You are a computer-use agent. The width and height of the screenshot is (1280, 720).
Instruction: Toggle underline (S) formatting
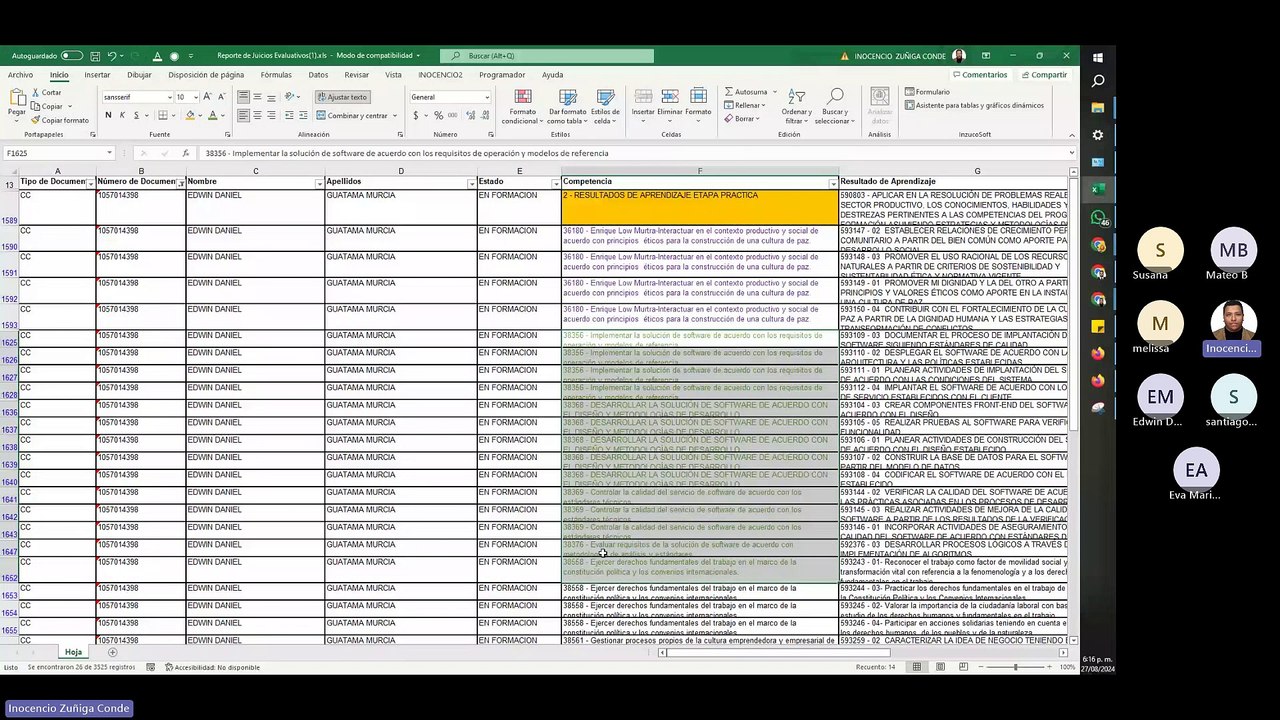135,115
